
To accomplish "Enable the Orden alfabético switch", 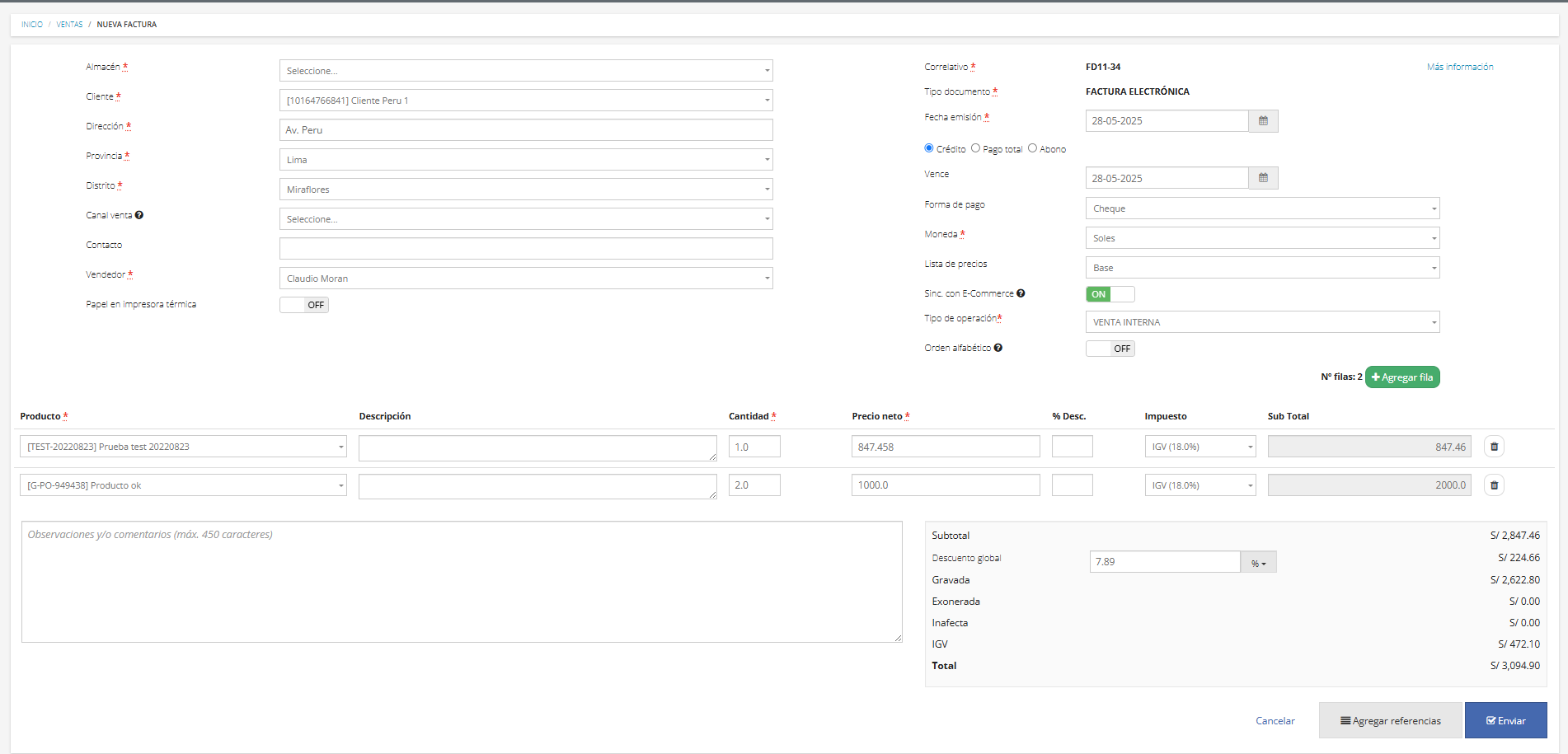I will pos(1110,349).
